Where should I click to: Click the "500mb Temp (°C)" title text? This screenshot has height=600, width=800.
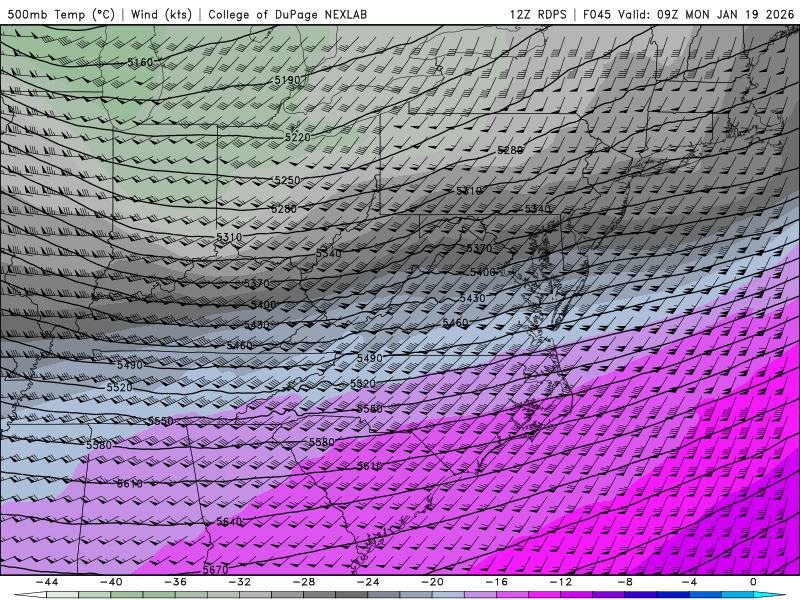[x=61, y=14]
